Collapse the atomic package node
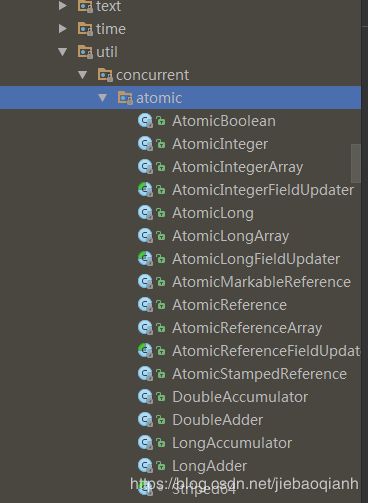The height and width of the screenshot is (503, 368). [x=103, y=98]
